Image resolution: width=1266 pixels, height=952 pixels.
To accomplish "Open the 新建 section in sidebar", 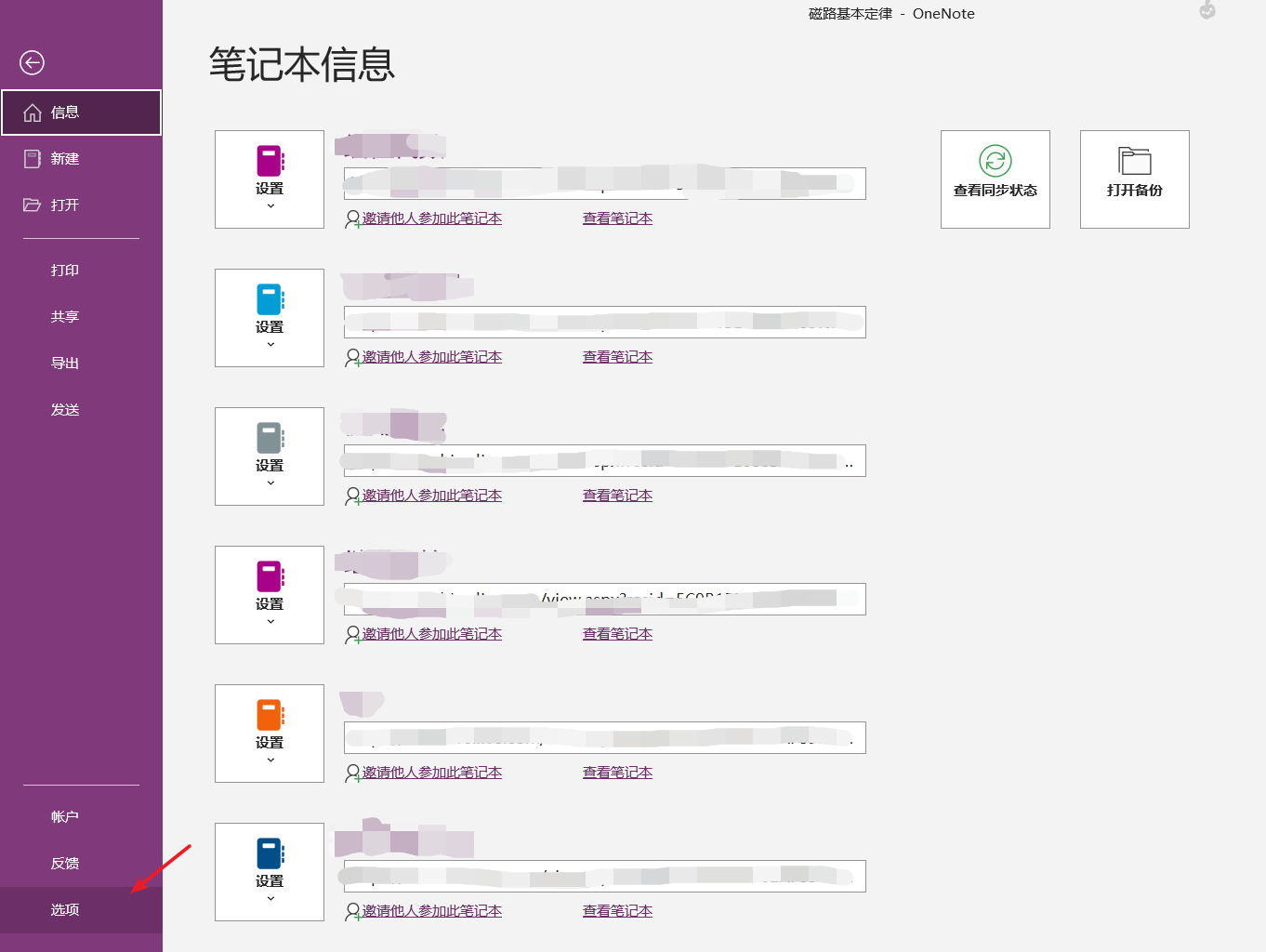I will [x=64, y=158].
